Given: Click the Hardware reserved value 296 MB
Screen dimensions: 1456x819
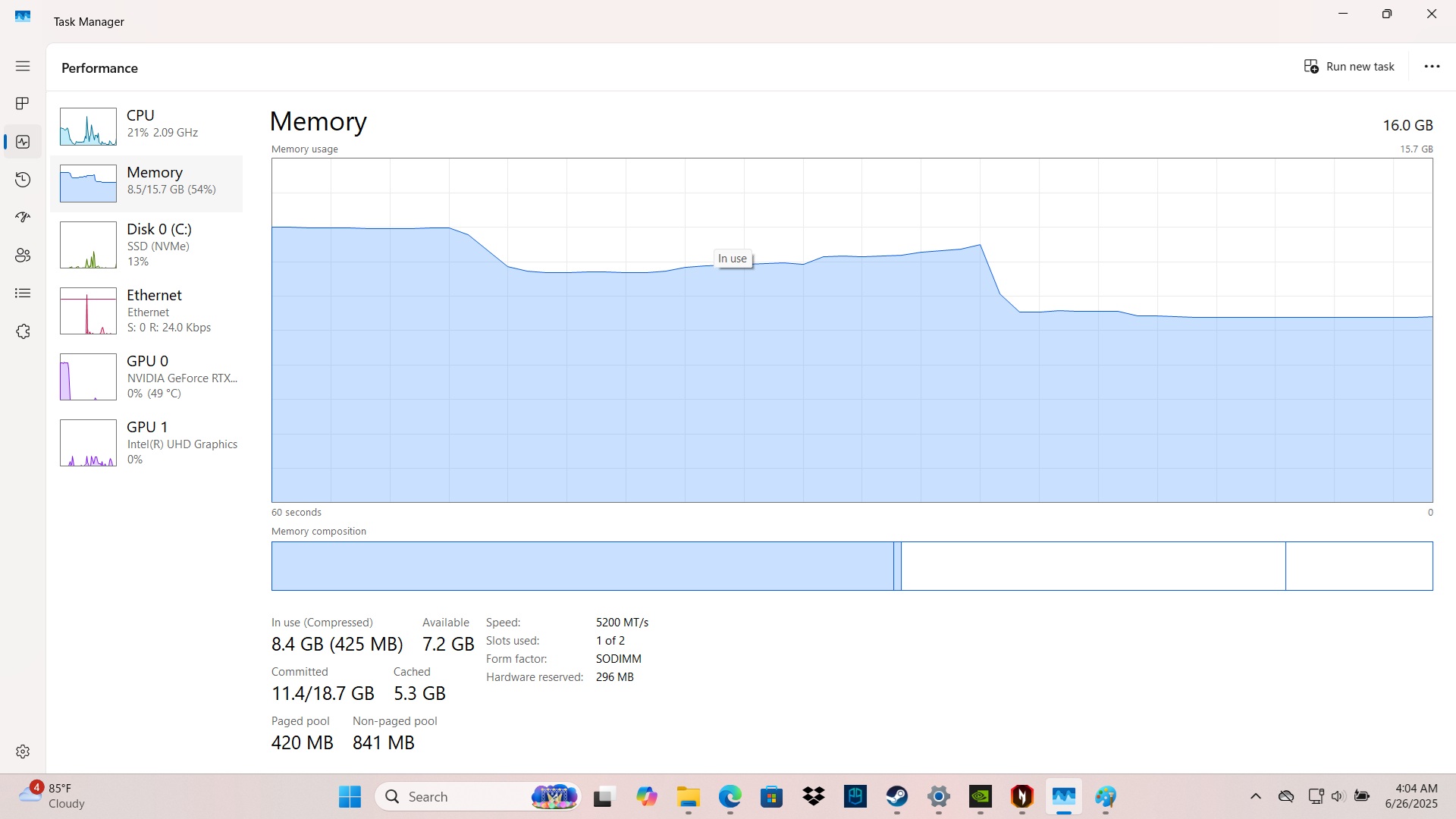Looking at the screenshot, I should [615, 677].
